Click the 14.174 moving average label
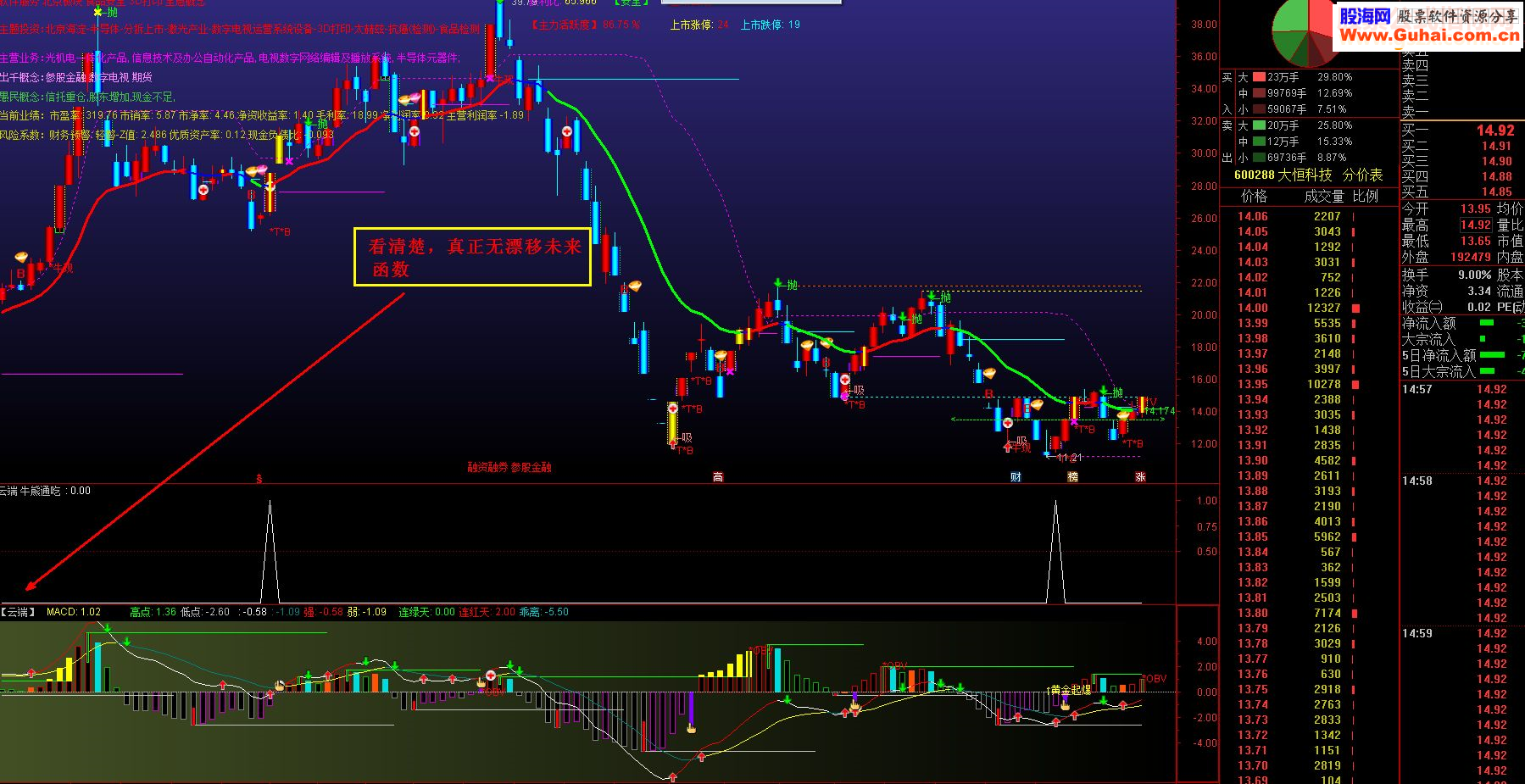Screen dimensions: 1525x784 click(x=1160, y=411)
